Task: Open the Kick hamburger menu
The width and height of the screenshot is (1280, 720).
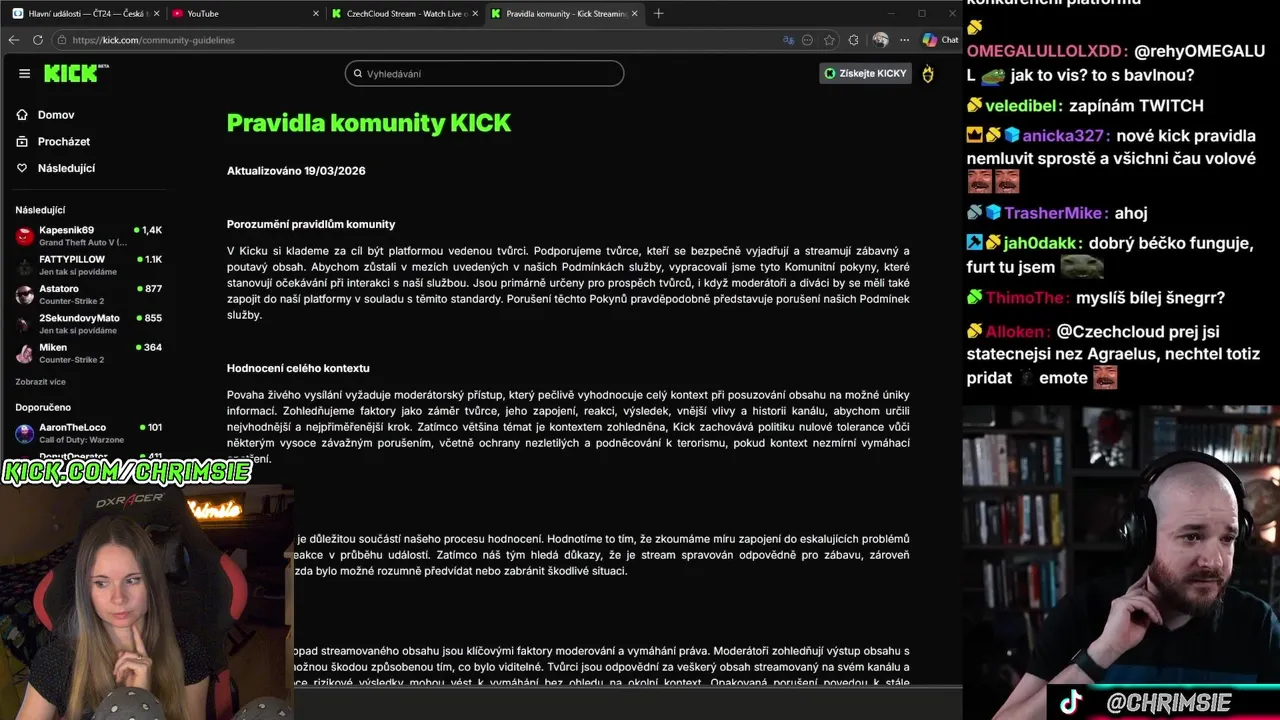Action: tap(24, 73)
